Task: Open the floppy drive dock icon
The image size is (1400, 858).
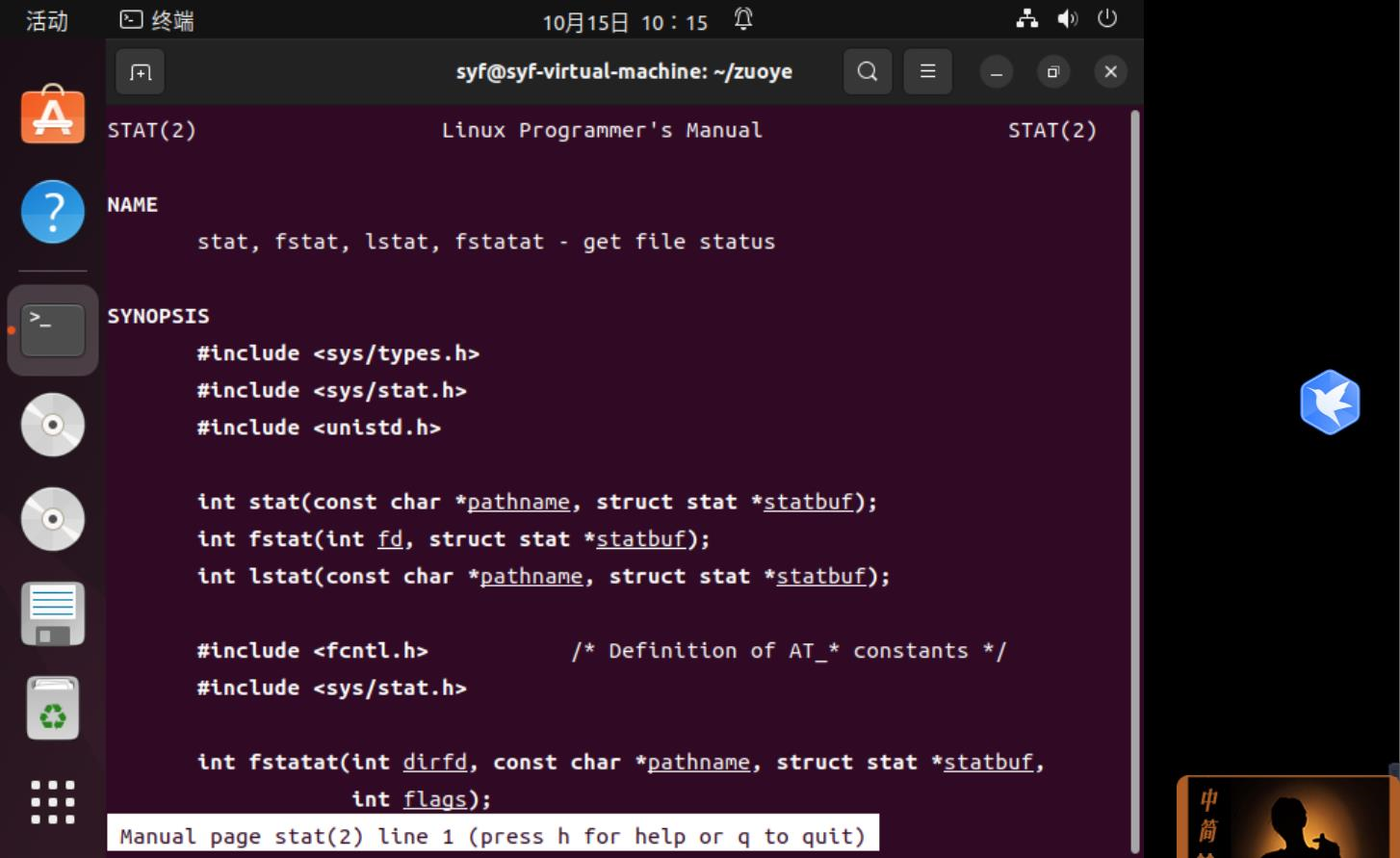Action: (x=53, y=613)
